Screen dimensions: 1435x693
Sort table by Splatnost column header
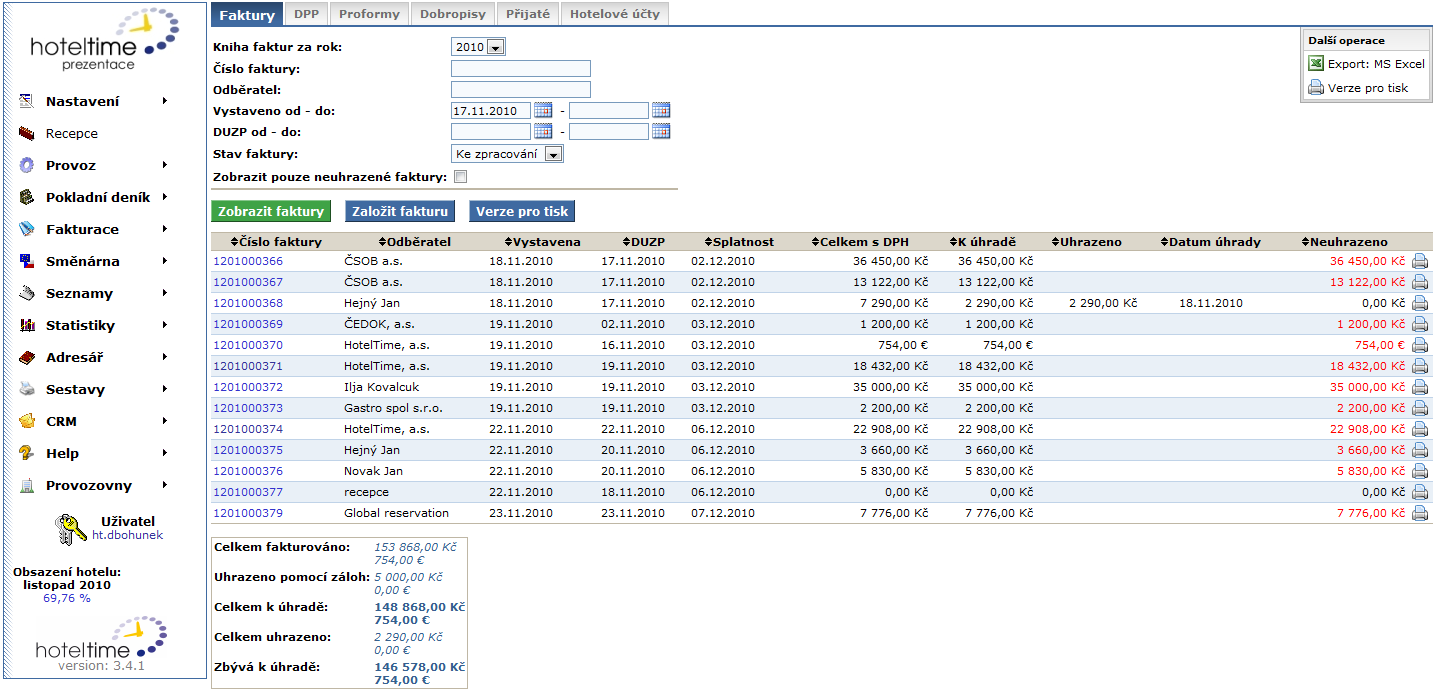pos(739,242)
